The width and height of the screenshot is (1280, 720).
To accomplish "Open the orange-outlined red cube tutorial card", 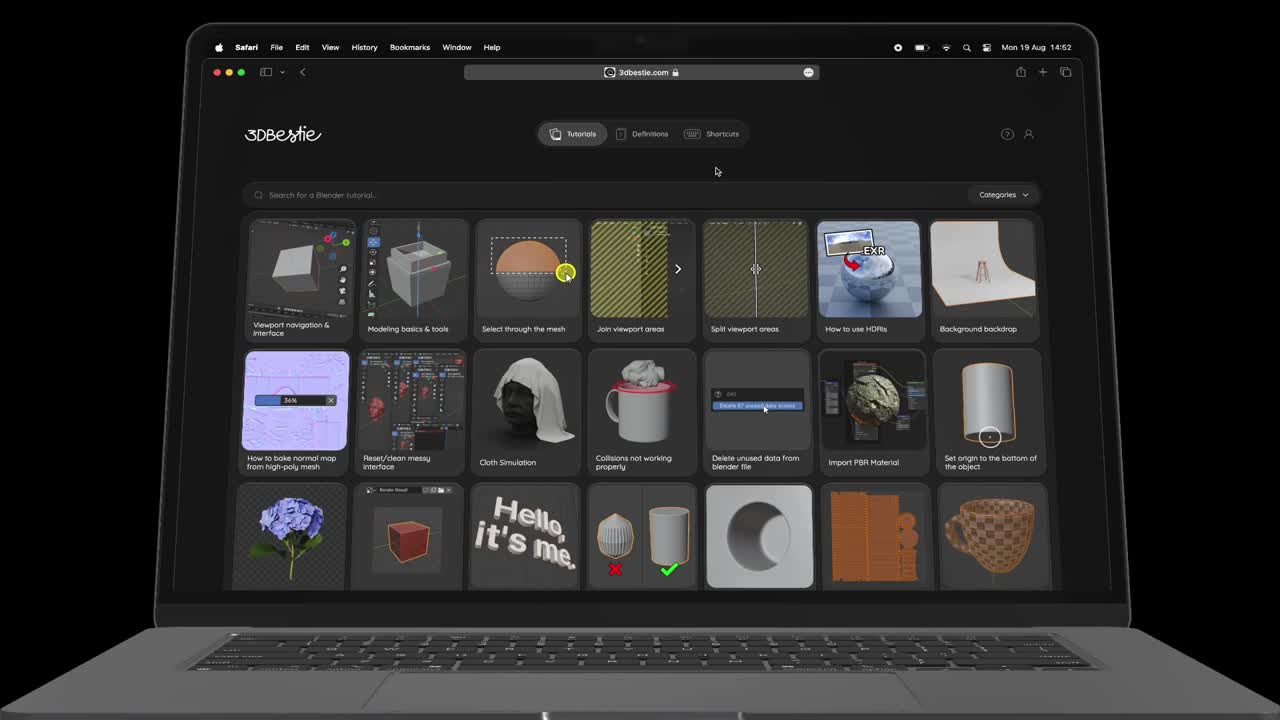I will pos(408,537).
